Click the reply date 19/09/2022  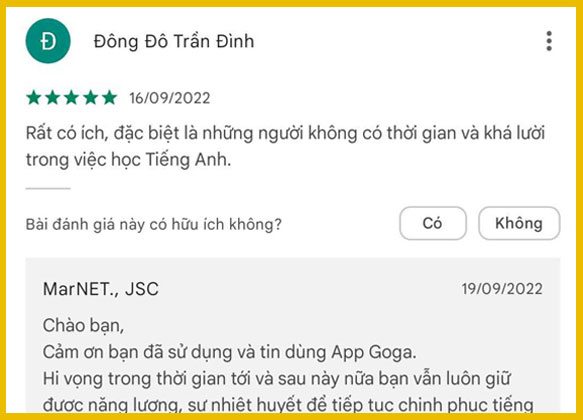coord(502,289)
